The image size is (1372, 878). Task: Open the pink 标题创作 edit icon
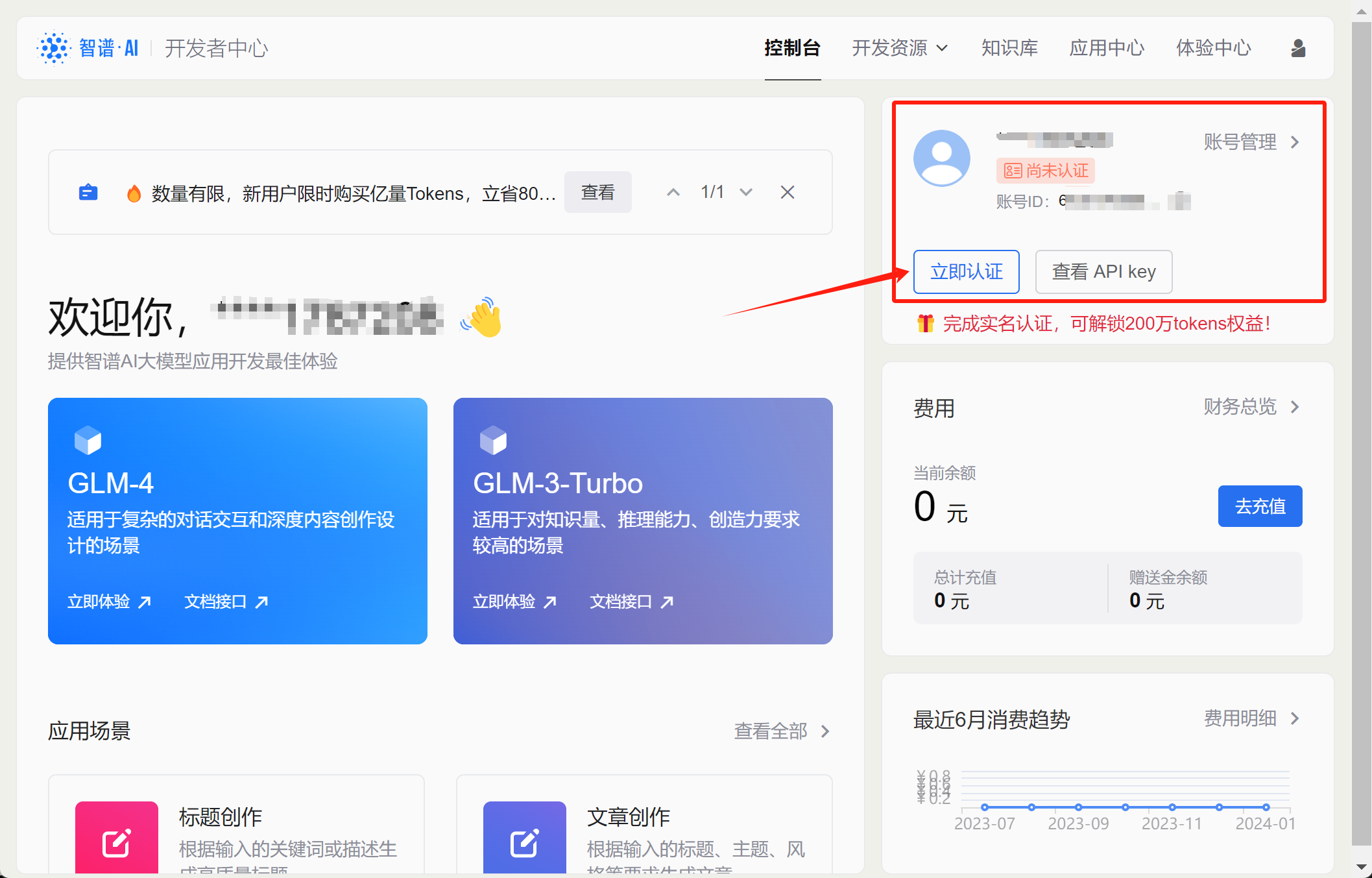pyautogui.click(x=117, y=841)
